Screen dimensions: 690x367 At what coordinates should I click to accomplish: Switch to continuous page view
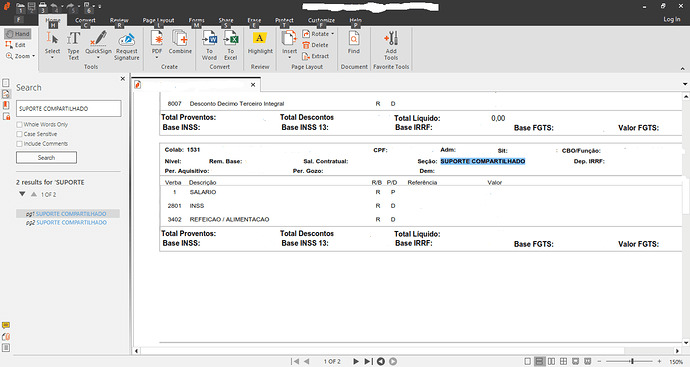pos(539,361)
